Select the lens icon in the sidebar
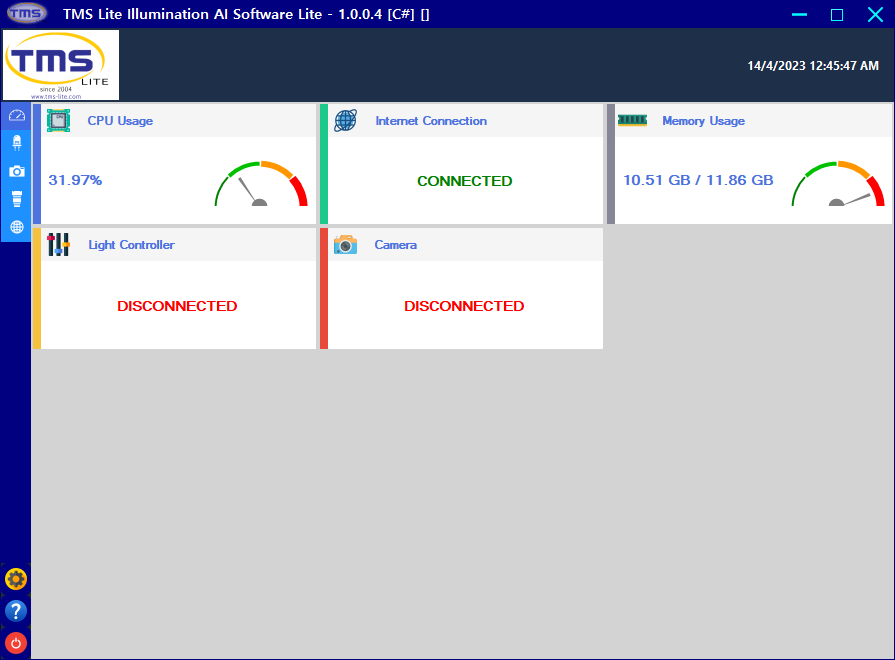The width and height of the screenshot is (895, 660). 15,198
